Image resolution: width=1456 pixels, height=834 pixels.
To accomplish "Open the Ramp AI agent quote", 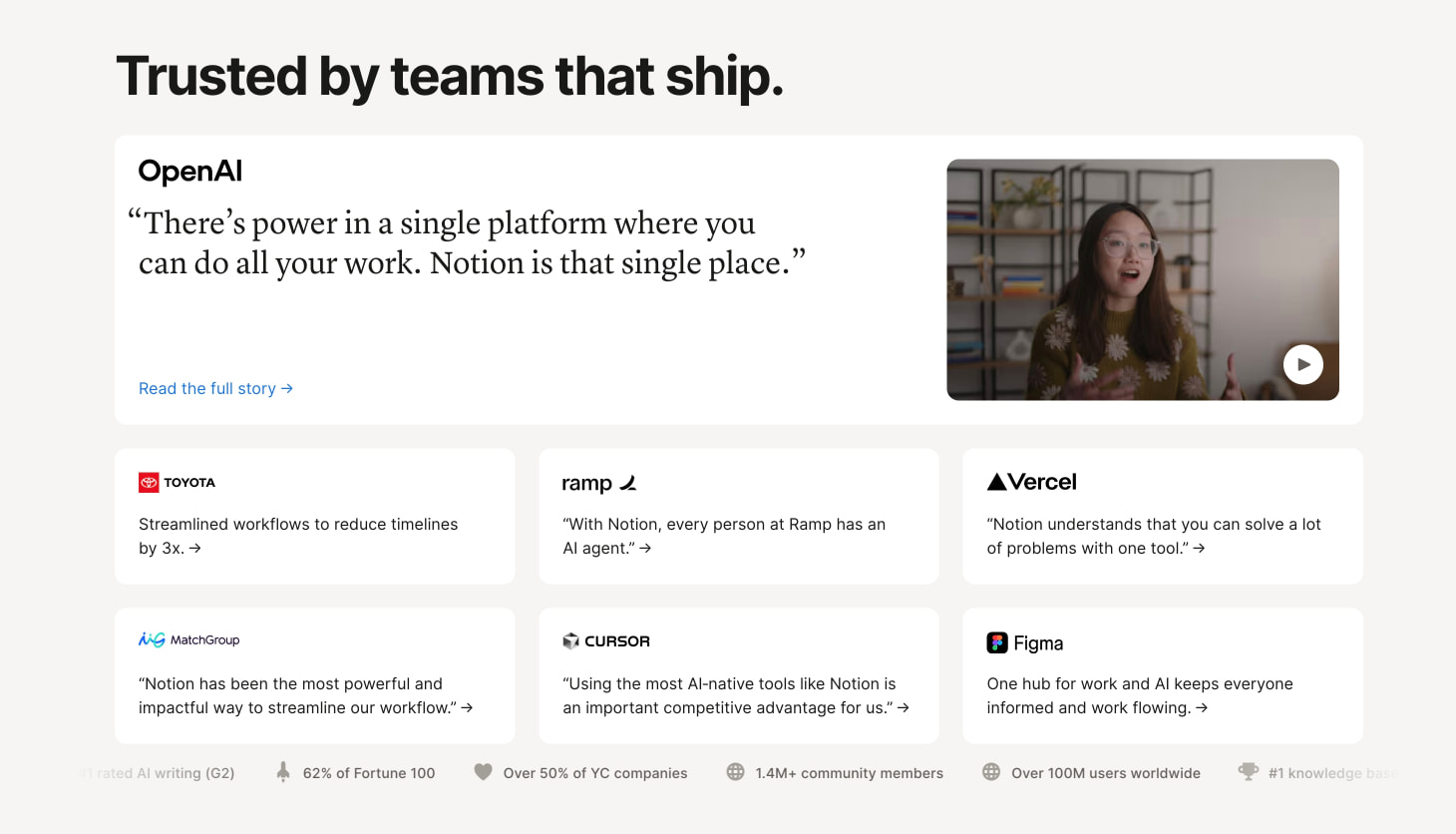I will point(724,536).
